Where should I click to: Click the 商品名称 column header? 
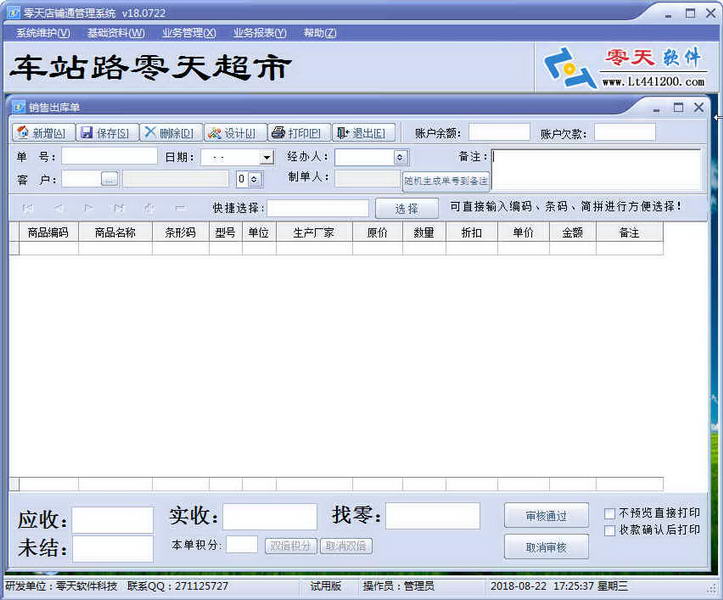pos(115,232)
